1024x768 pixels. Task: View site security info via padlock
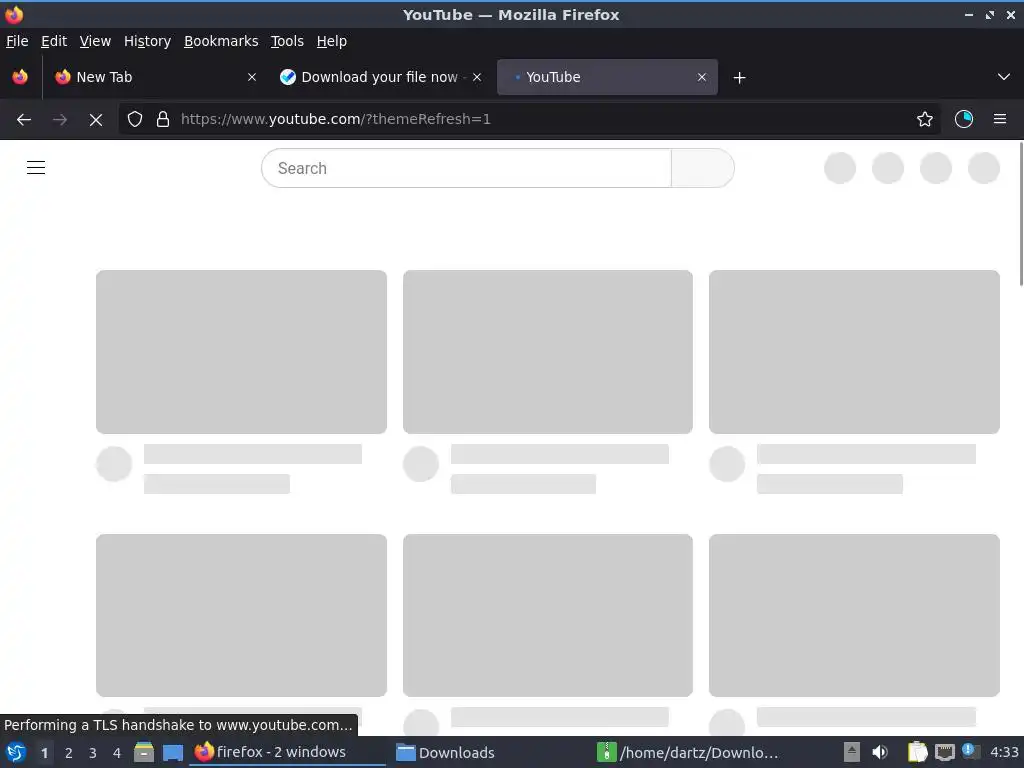[163, 120]
